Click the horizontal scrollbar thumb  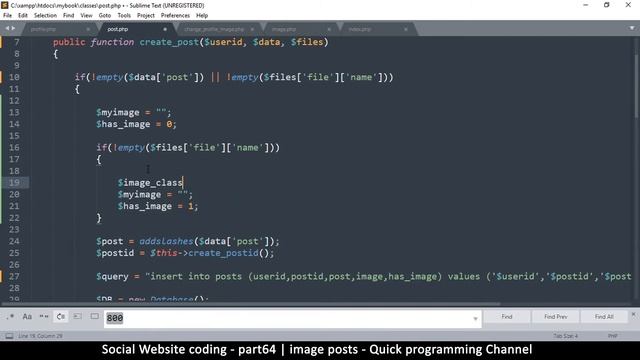[x=251, y=304]
